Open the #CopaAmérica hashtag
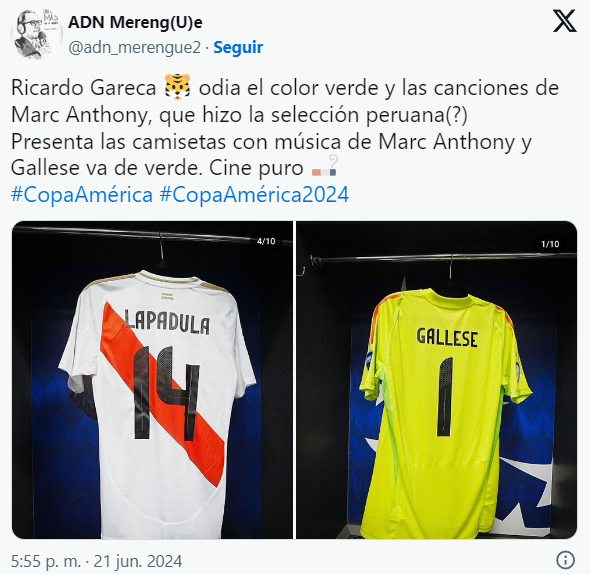The width and height of the screenshot is (590, 574). click(x=82, y=195)
